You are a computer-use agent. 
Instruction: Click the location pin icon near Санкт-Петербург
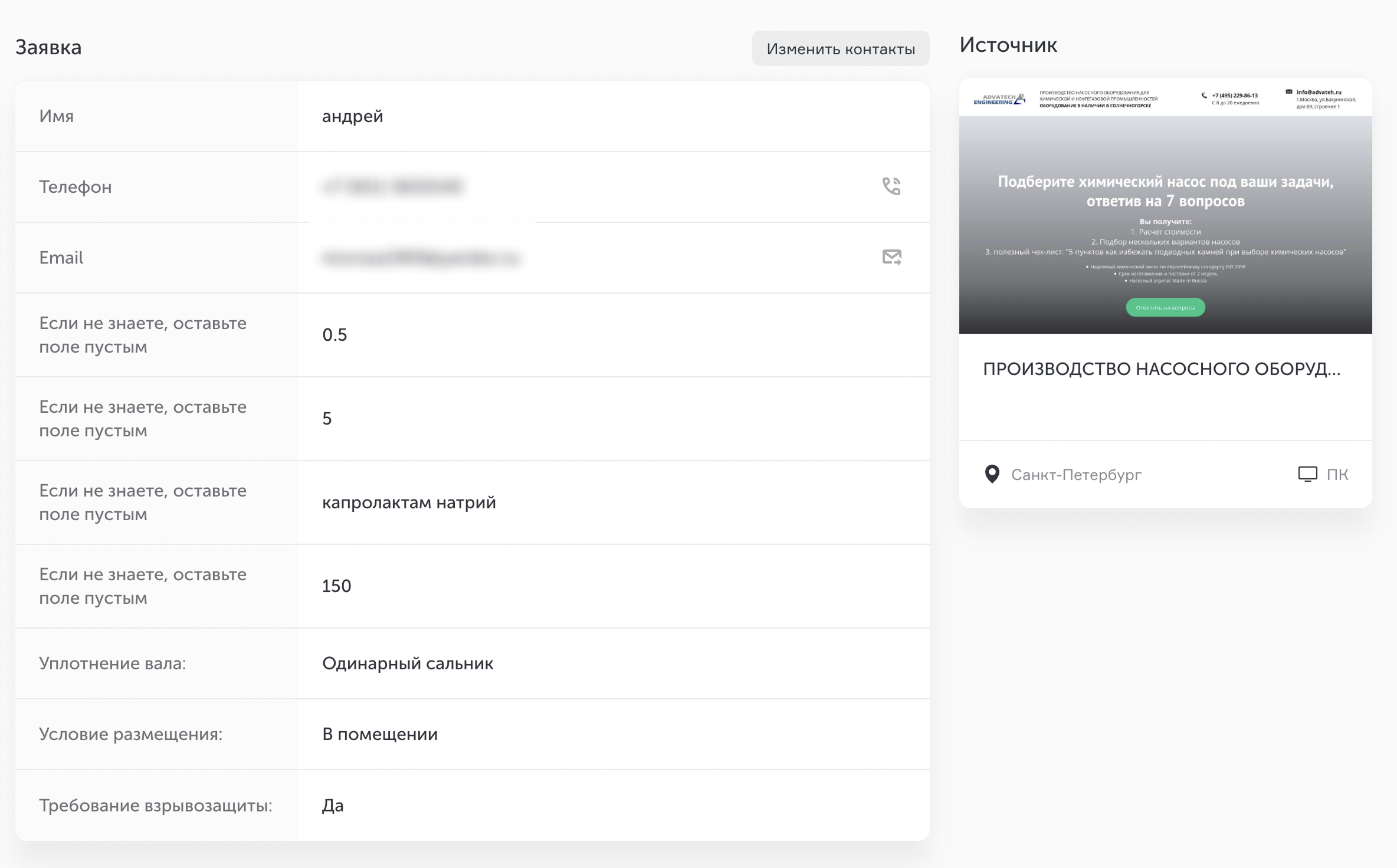(992, 474)
